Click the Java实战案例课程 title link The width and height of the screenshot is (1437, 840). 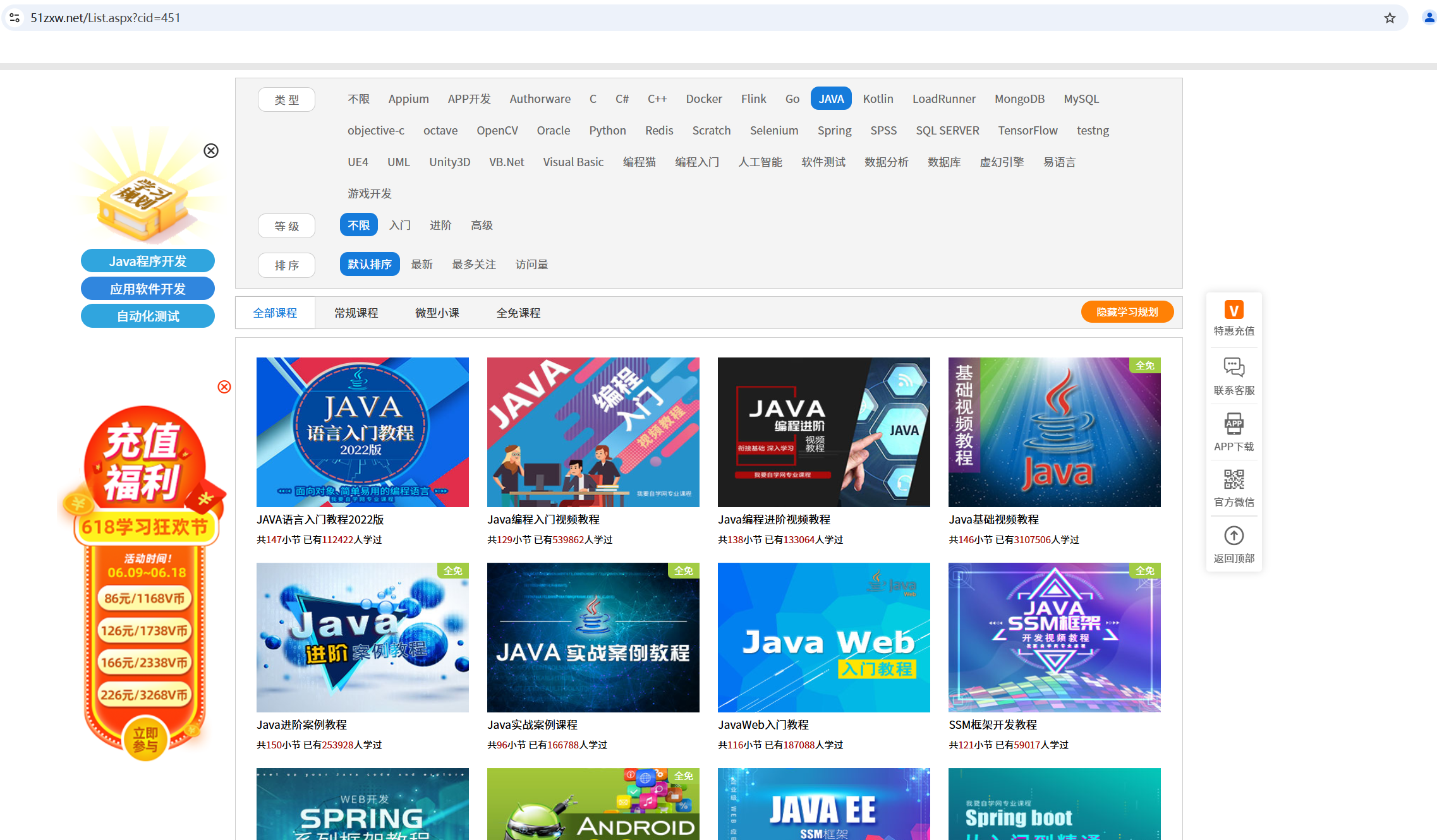pos(532,724)
